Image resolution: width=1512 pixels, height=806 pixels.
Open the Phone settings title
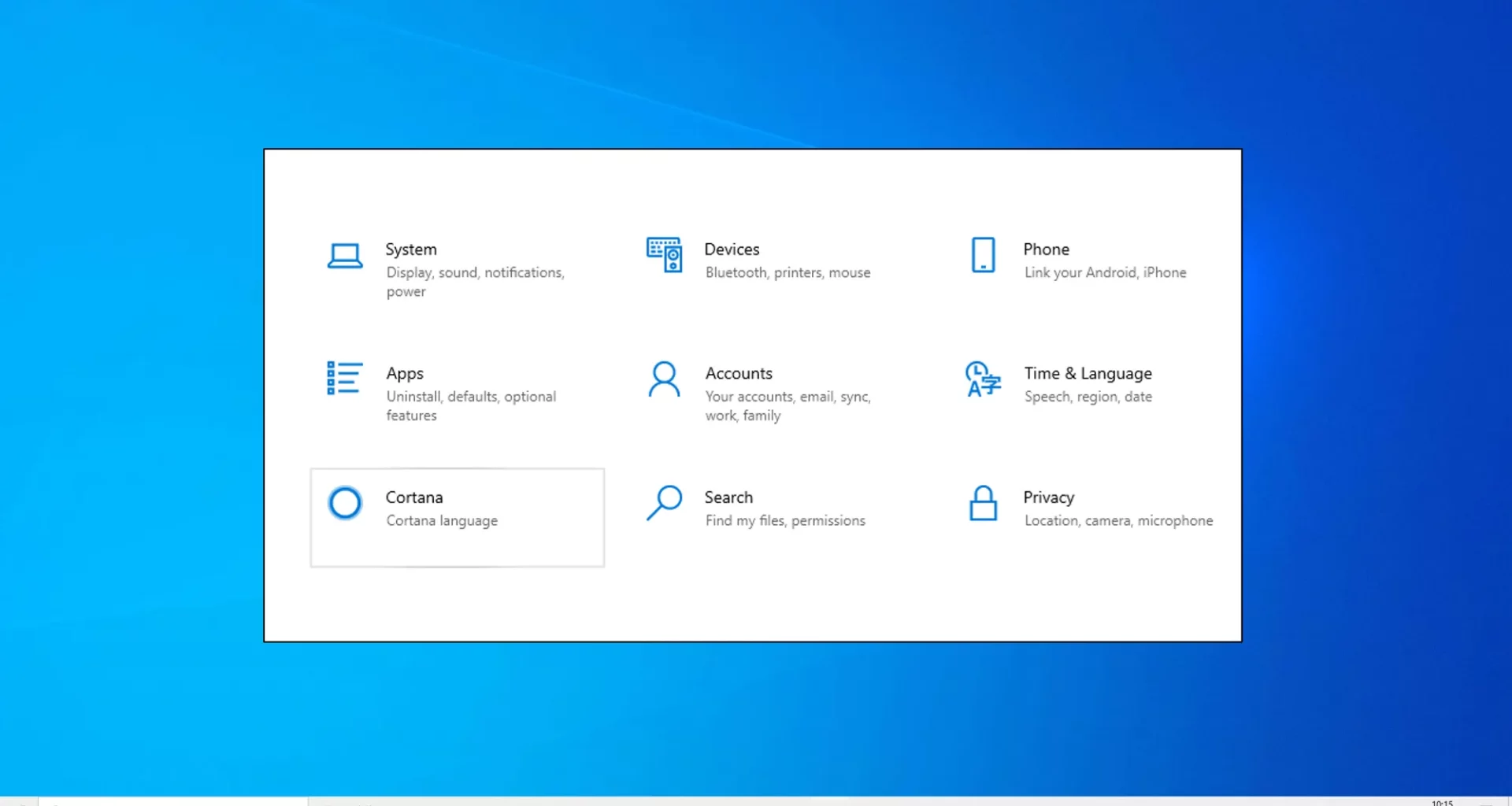(x=1046, y=250)
